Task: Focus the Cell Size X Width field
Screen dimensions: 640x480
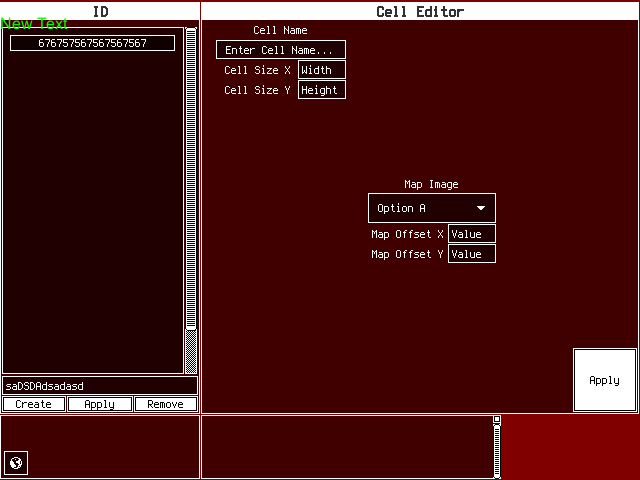Action: pos(322,70)
